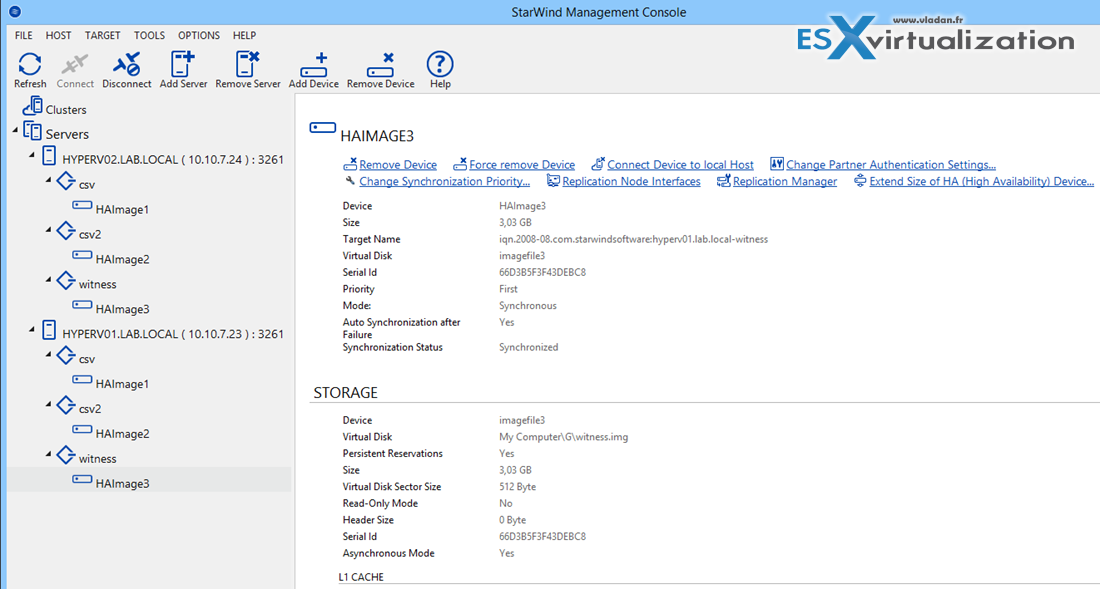Open the TARGET menu

102,35
